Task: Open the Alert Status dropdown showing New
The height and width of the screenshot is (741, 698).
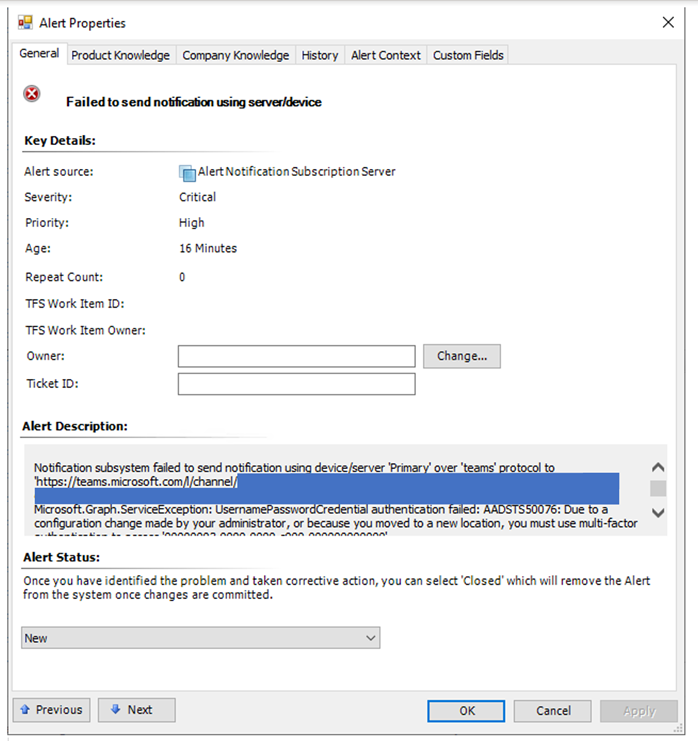Action: pos(200,638)
